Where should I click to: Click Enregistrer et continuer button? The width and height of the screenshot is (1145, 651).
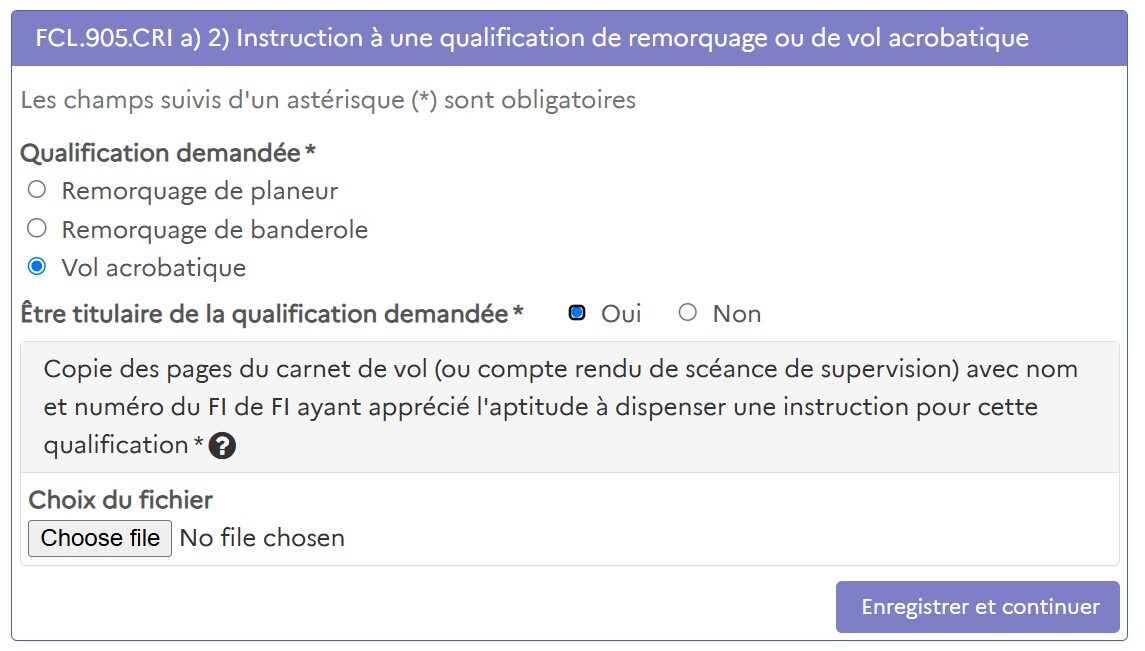977,607
